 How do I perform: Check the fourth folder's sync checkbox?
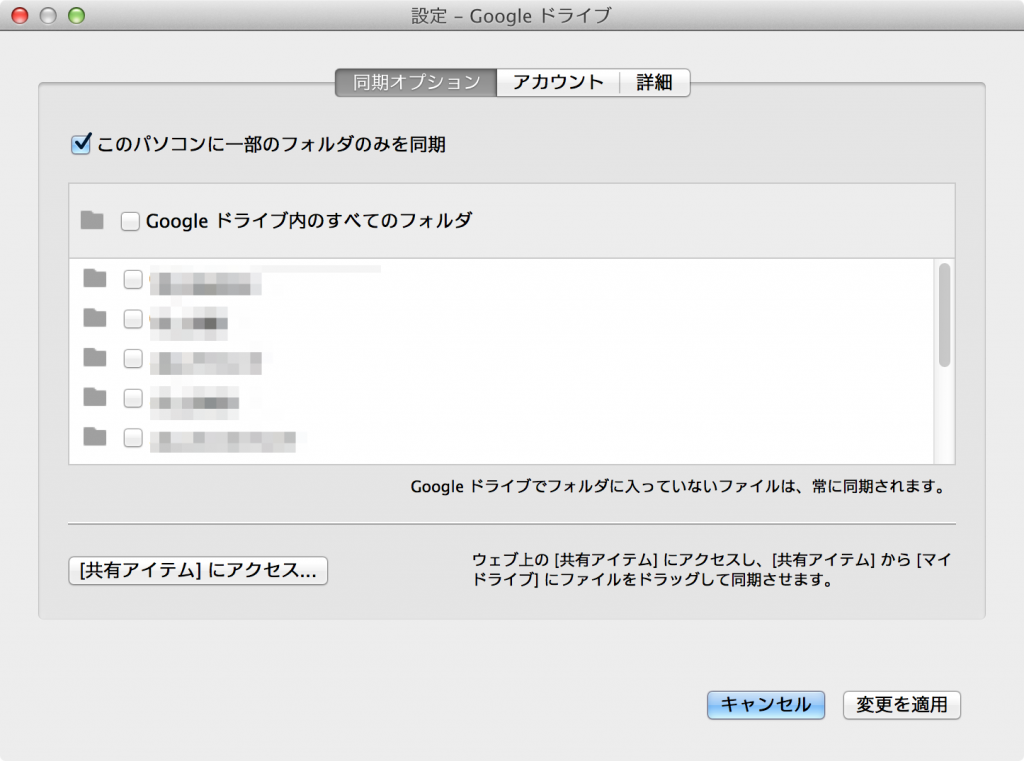coord(133,398)
